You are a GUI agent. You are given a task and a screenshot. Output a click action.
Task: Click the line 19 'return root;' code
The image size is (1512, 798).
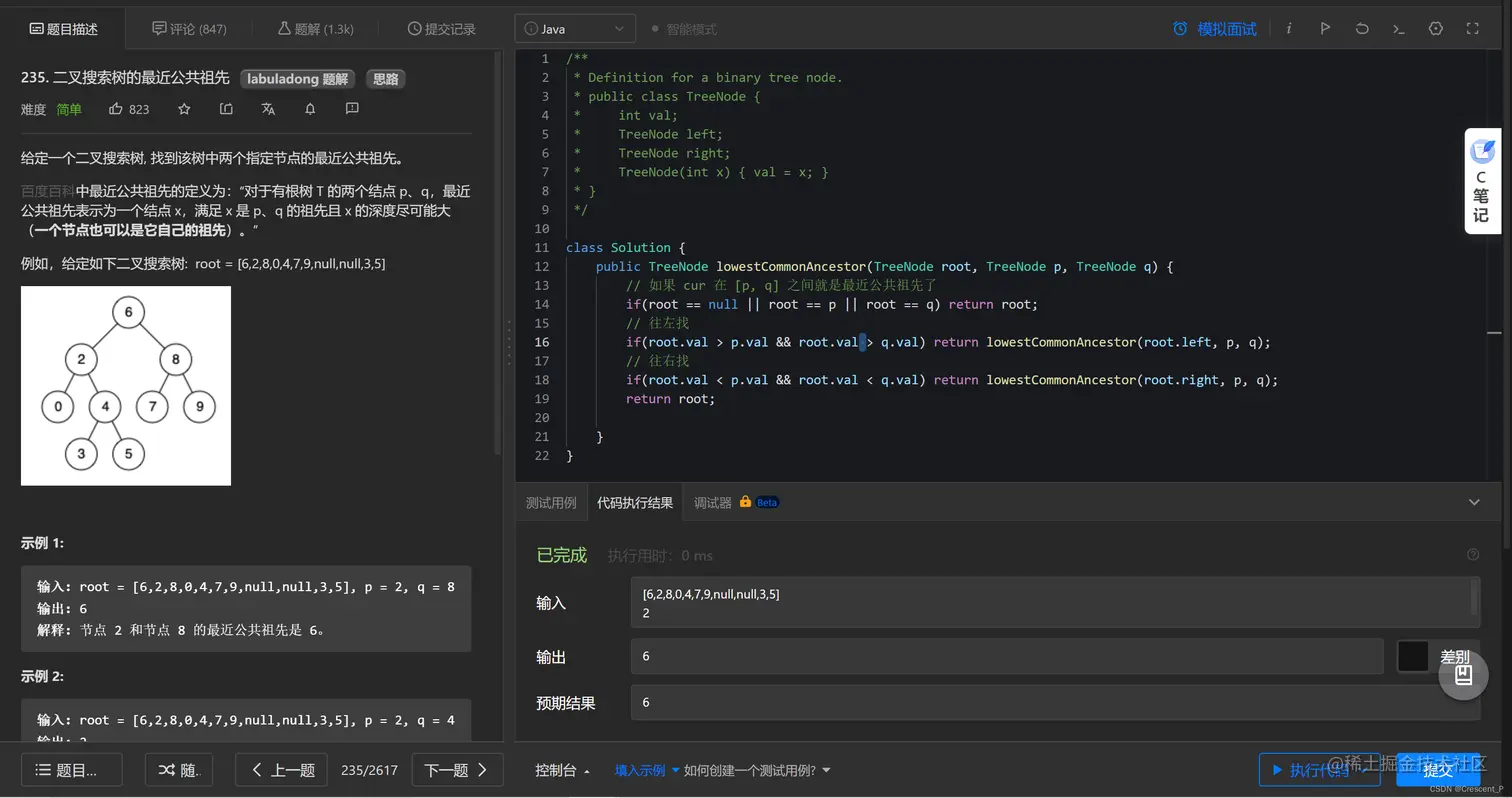tap(671, 399)
